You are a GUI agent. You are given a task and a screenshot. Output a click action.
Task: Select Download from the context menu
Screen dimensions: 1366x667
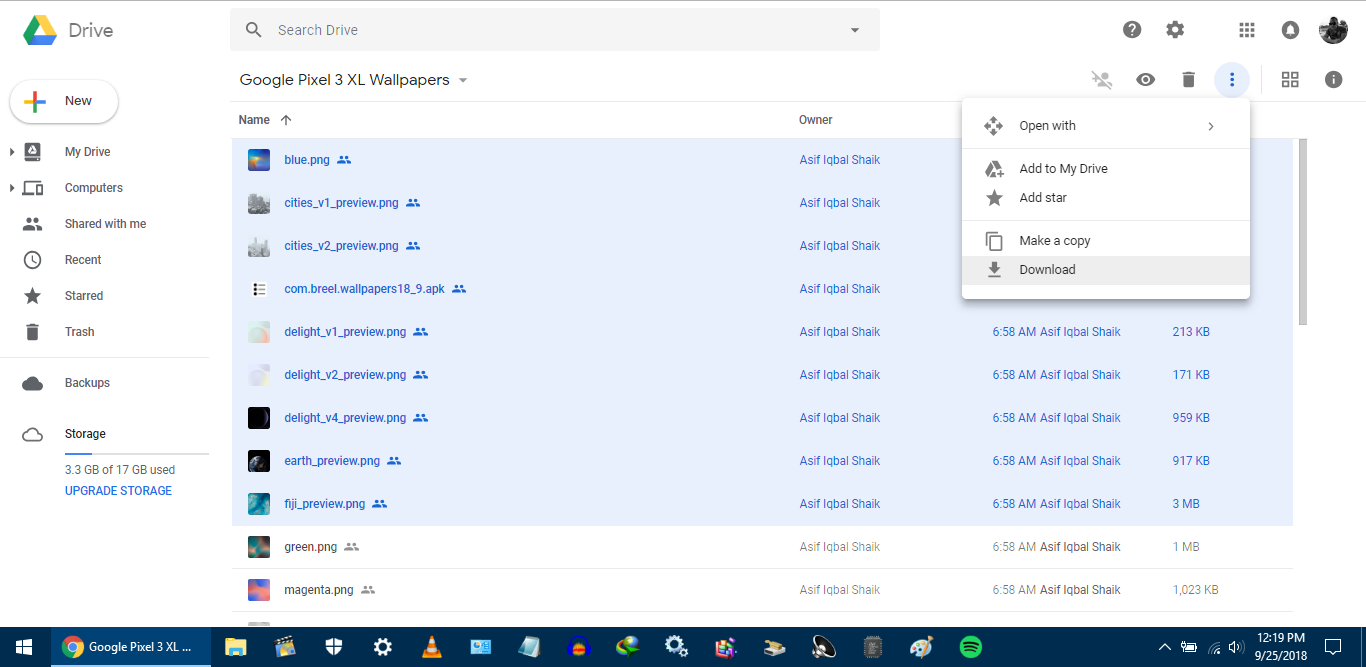(1047, 270)
